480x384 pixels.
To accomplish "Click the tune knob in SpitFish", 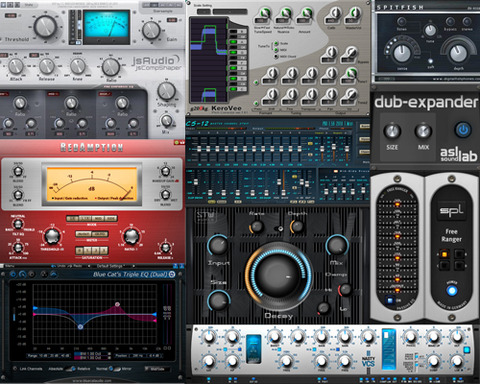I will pos(430,31).
